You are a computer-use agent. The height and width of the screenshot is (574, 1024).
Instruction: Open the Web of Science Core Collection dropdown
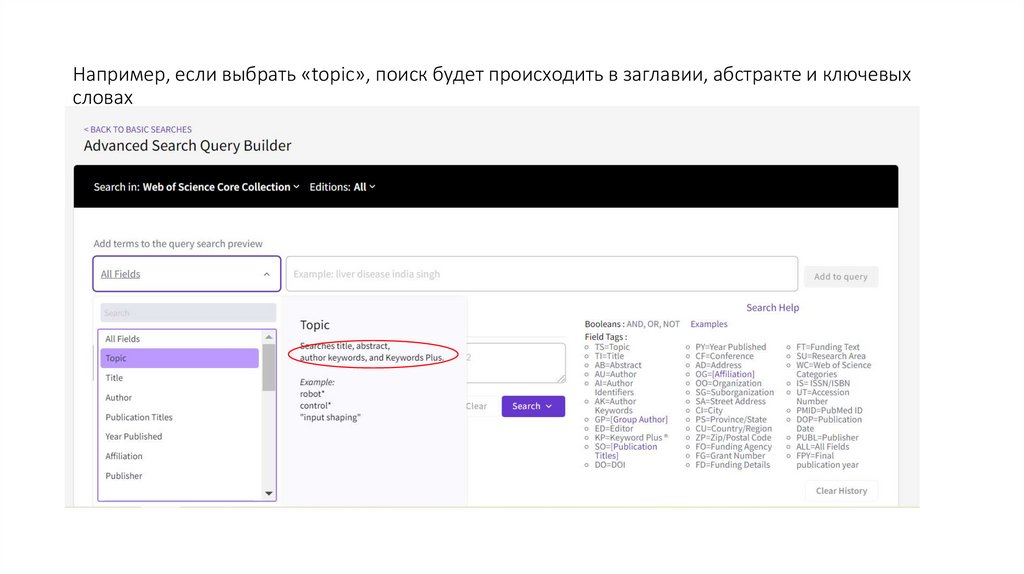(x=221, y=187)
